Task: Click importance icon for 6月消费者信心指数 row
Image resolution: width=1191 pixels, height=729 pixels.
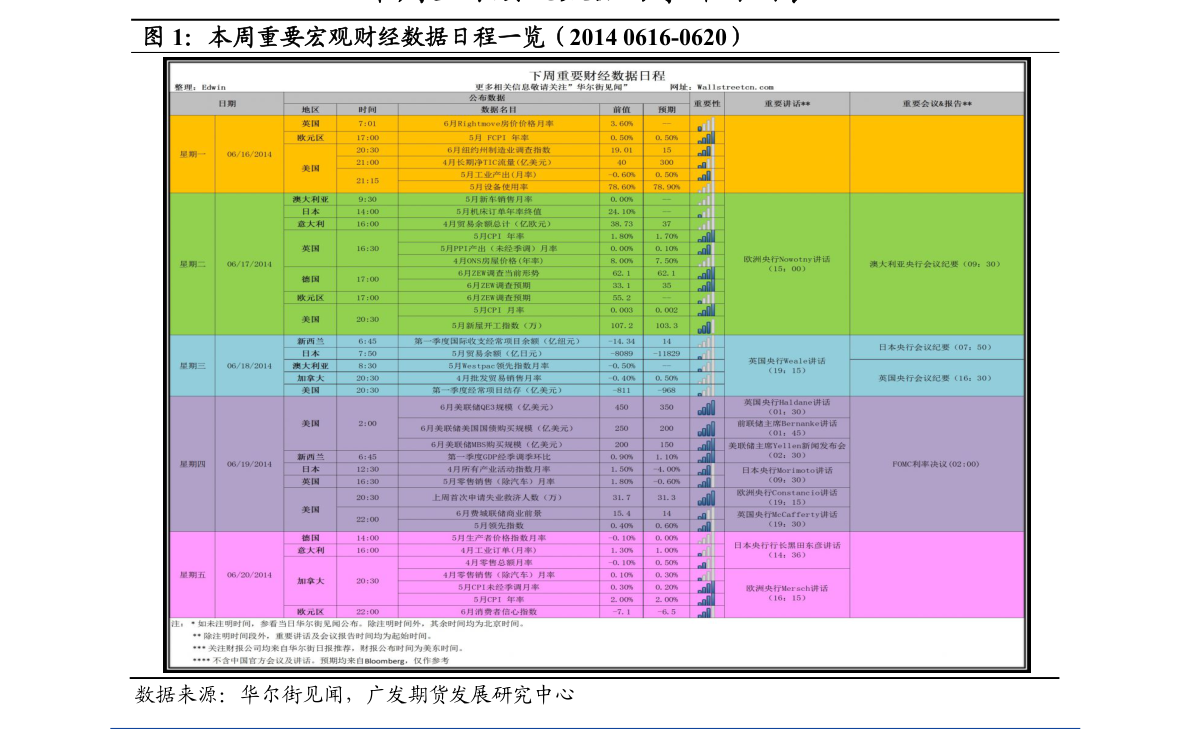Action: pyautogui.click(x=706, y=611)
